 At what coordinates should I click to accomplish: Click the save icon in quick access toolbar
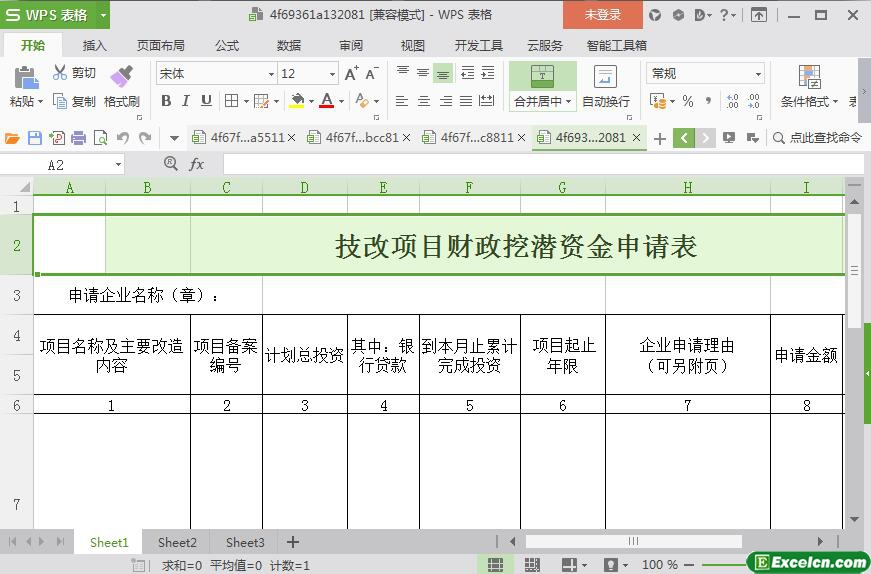[x=35, y=138]
